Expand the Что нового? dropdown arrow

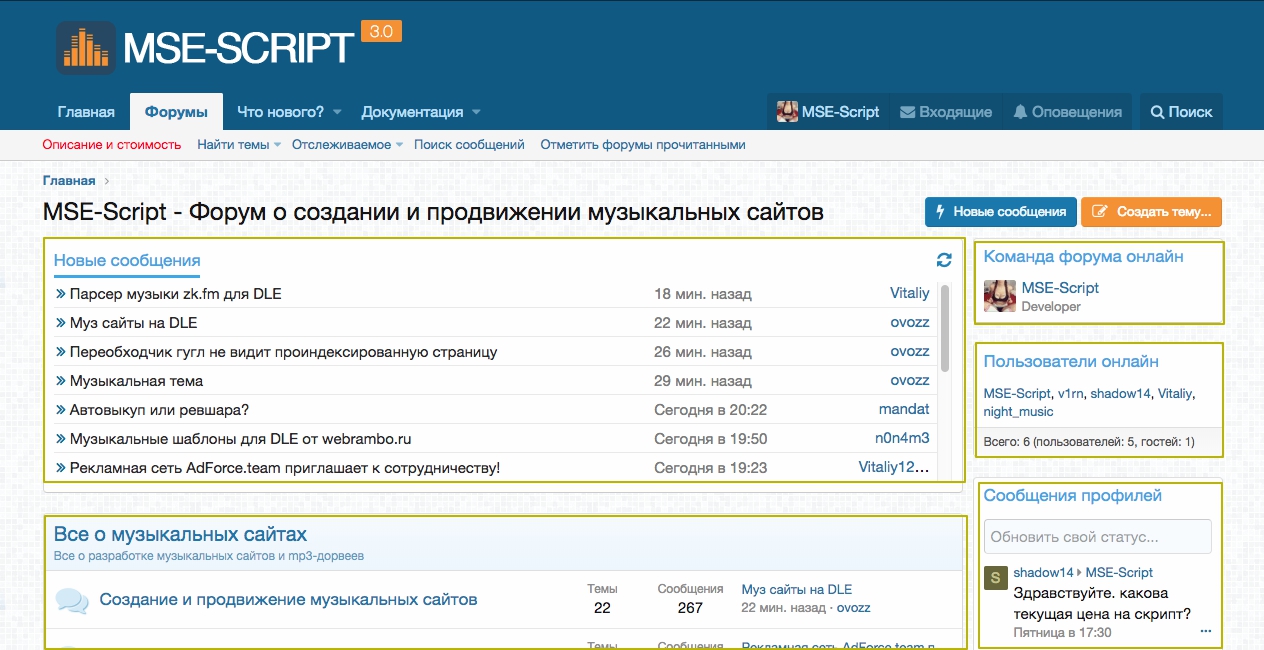[x=338, y=112]
